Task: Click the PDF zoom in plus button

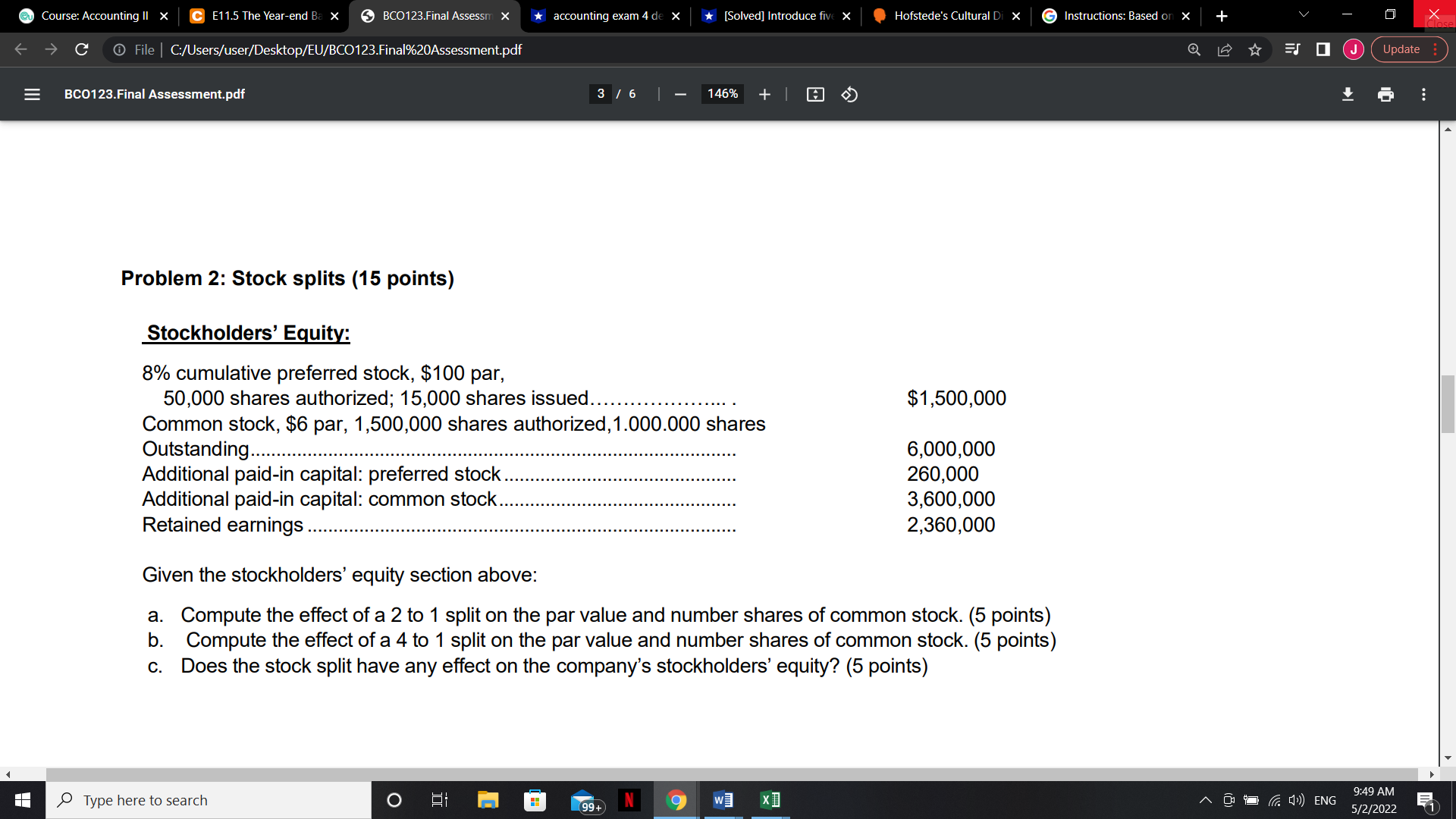Action: tap(764, 94)
